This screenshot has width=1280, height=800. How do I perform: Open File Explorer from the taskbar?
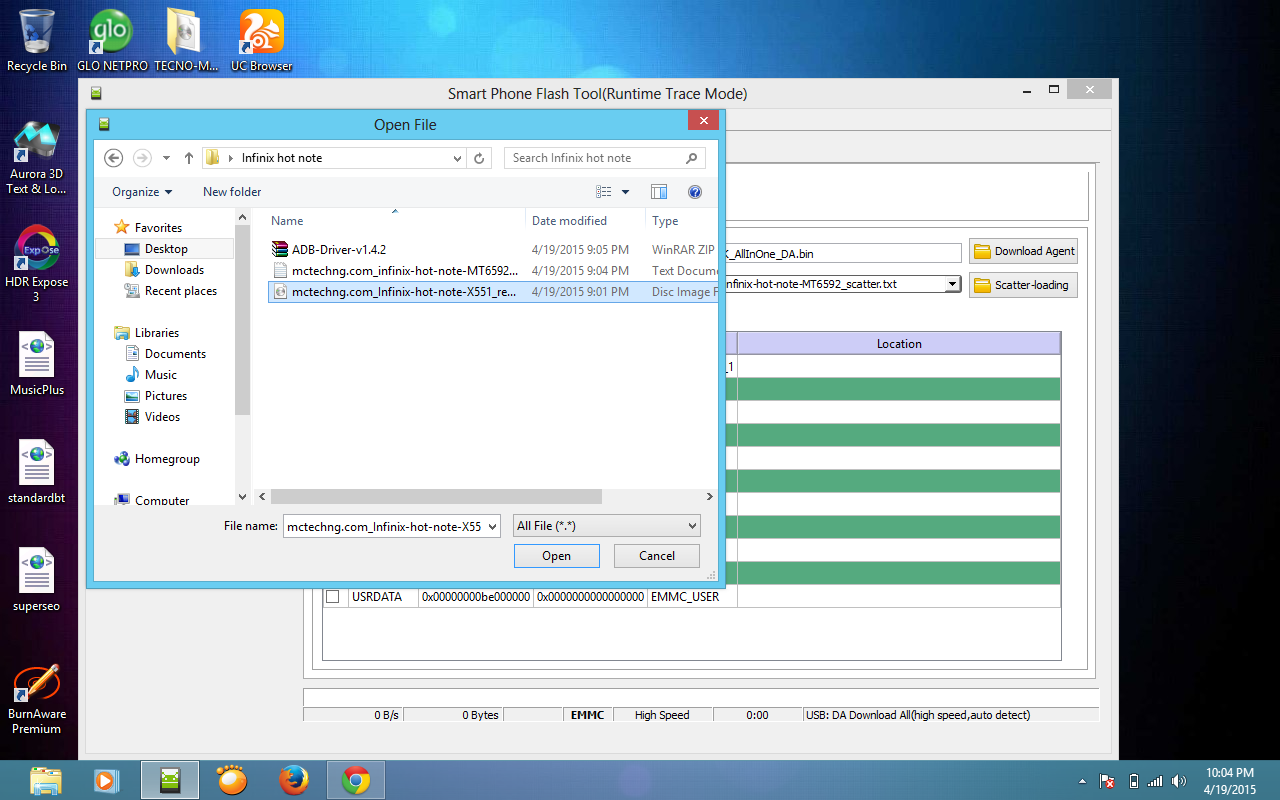(47, 780)
